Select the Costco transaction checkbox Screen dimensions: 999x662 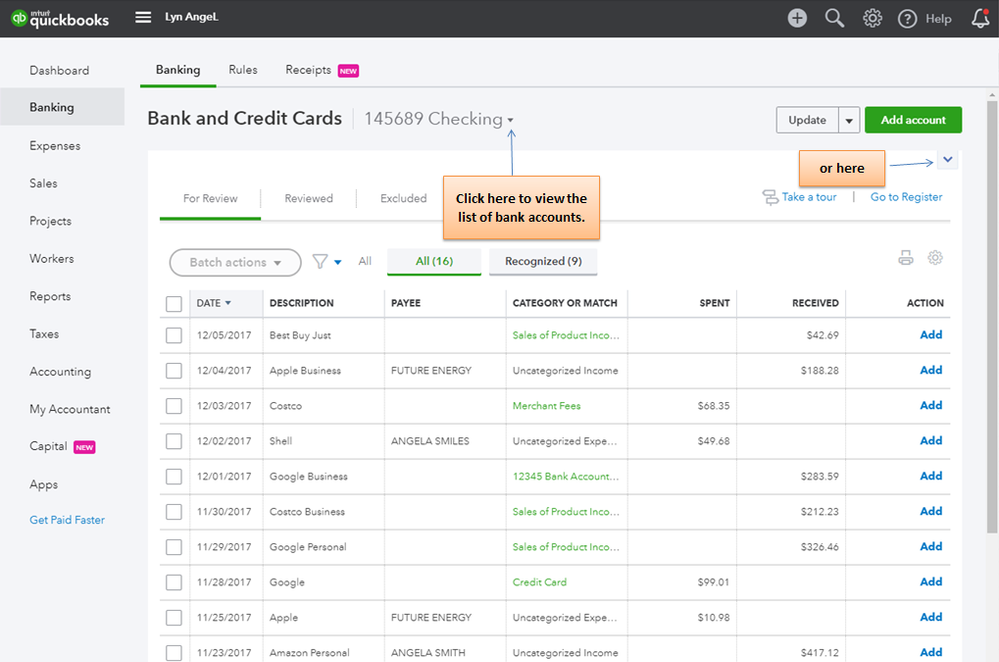tap(174, 406)
